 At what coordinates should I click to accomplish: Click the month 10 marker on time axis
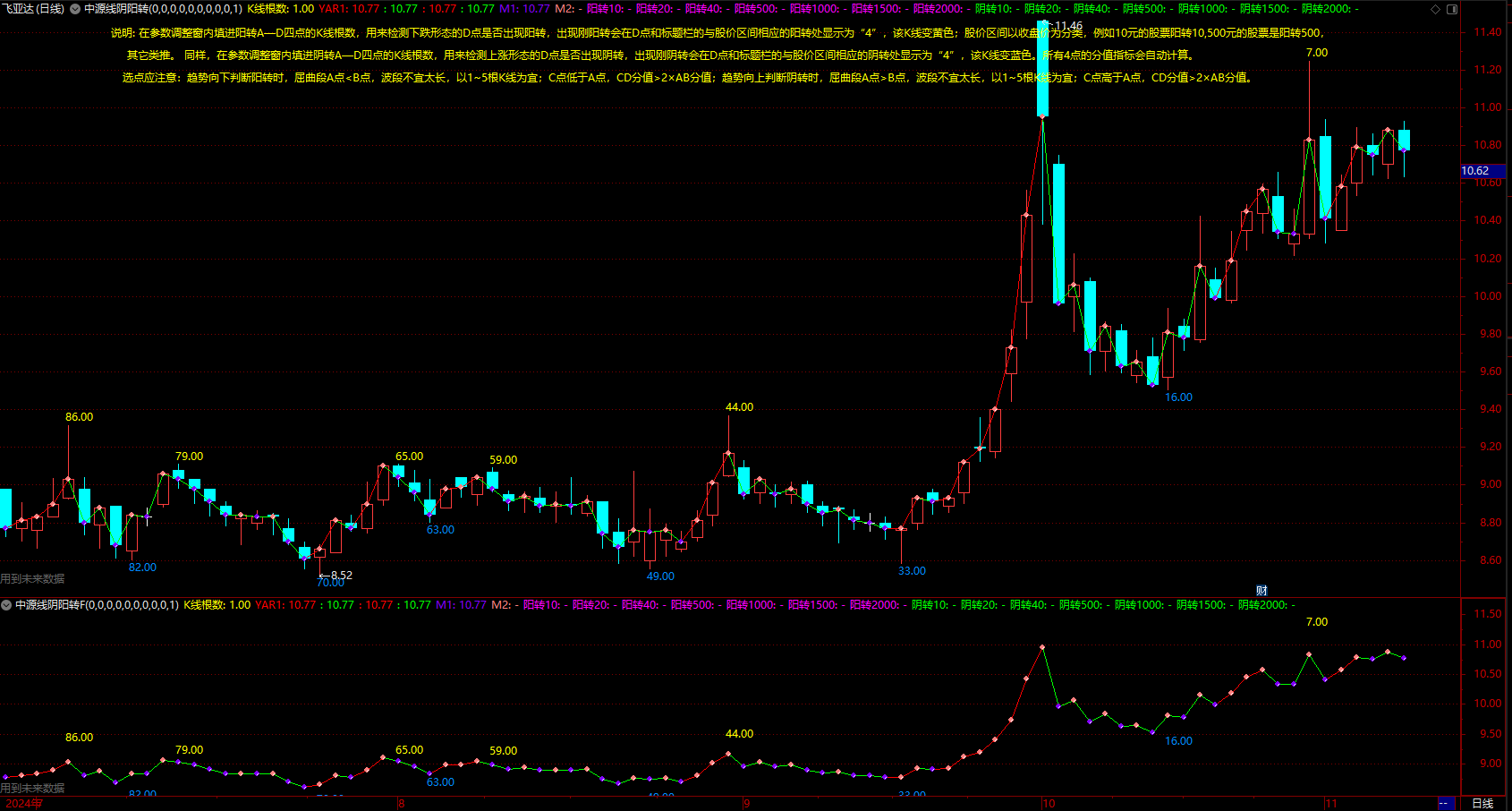pos(1049,804)
